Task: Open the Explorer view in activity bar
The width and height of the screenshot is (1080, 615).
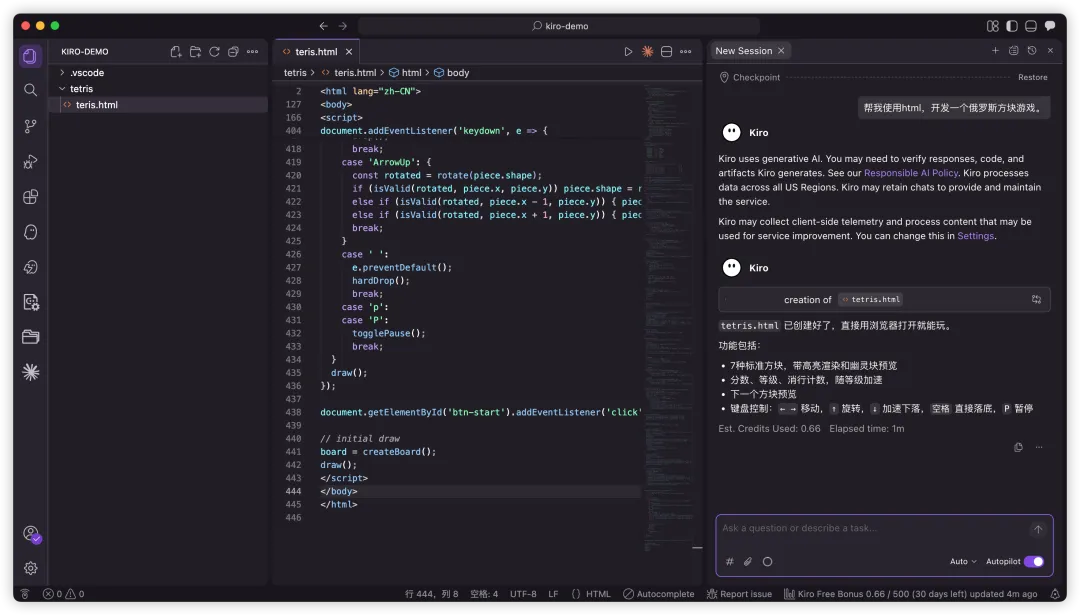Action: click(30, 56)
